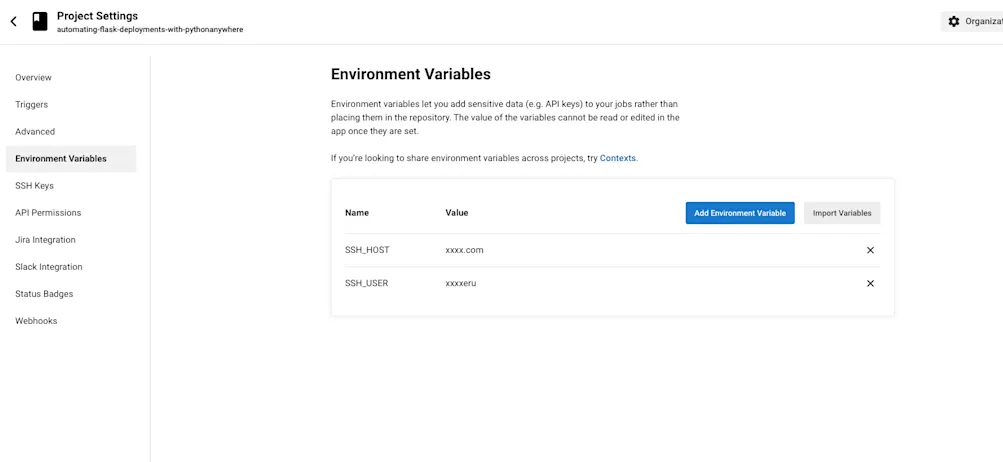Follow the Contexts link

point(617,158)
